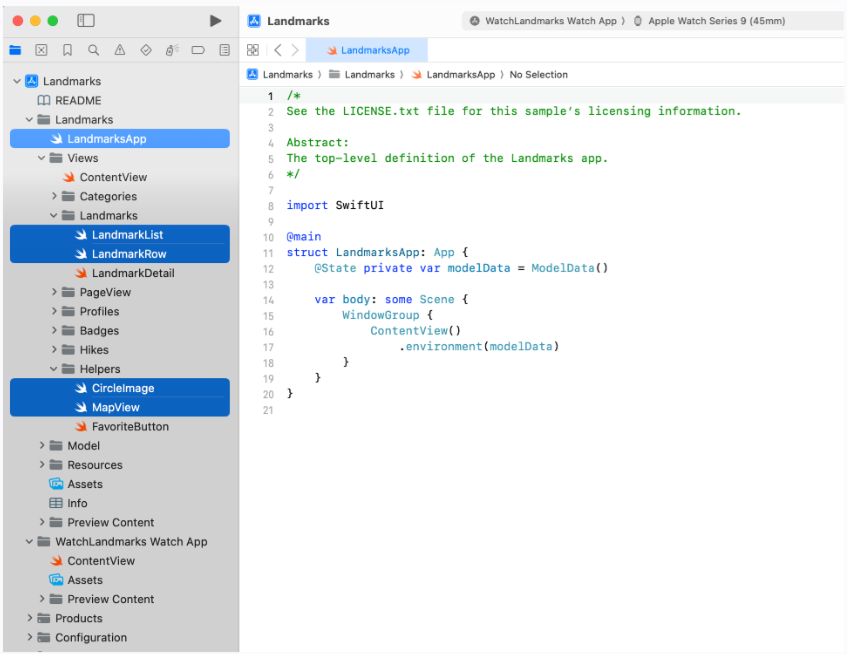Image resolution: width=847 pixels, height=654 pixels.
Task: Expand the Badges folder
Action: tap(54, 331)
